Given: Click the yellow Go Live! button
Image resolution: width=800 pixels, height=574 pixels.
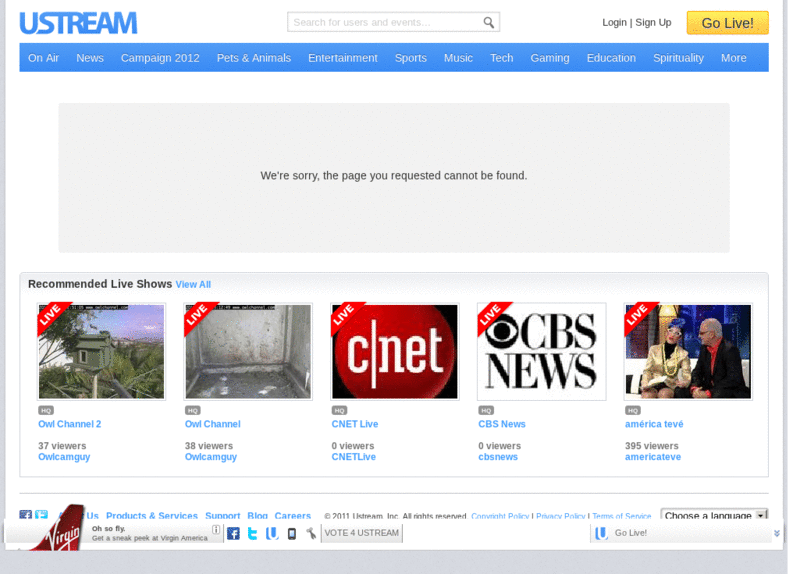Looking at the screenshot, I should (x=728, y=23).
